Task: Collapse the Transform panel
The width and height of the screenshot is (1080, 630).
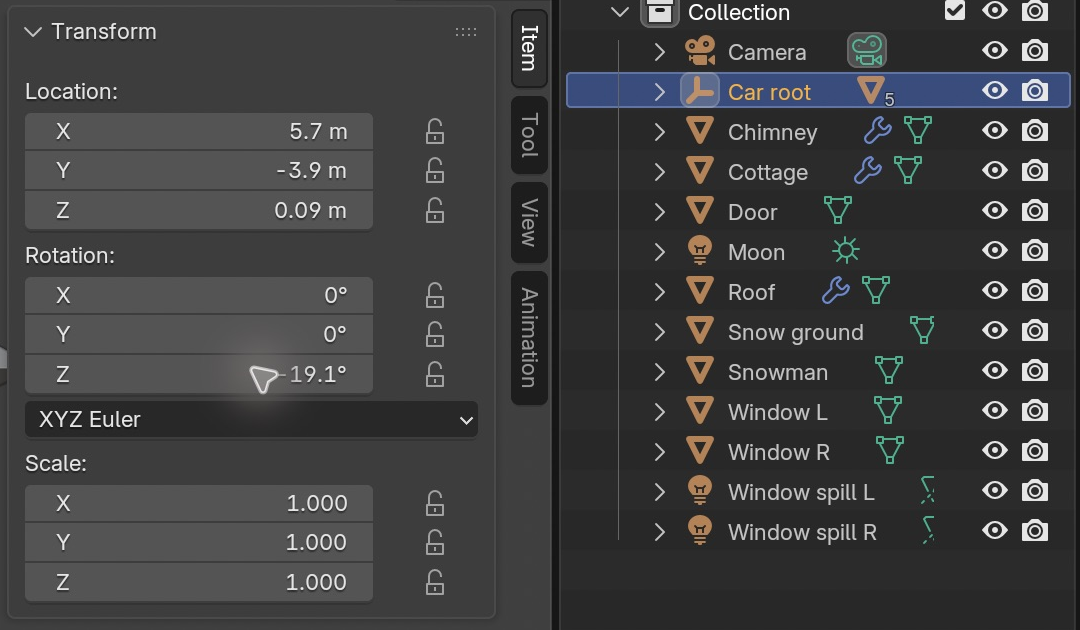Action: pyautogui.click(x=32, y=32)
